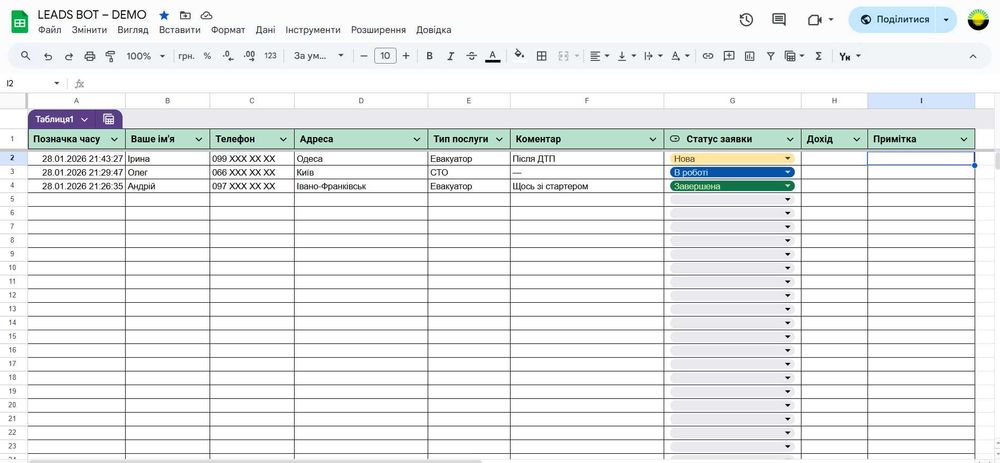The image size is (1000, 463).
Task: Decrease font size with minus button
Action: coord(364,56)
